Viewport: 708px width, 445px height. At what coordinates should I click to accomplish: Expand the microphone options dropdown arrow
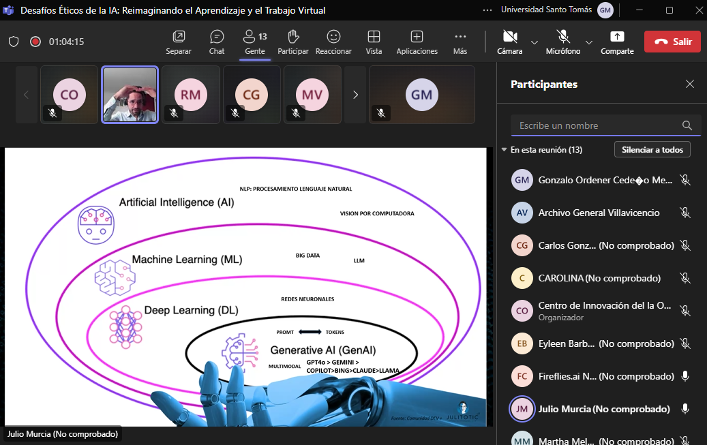point(589,42)
